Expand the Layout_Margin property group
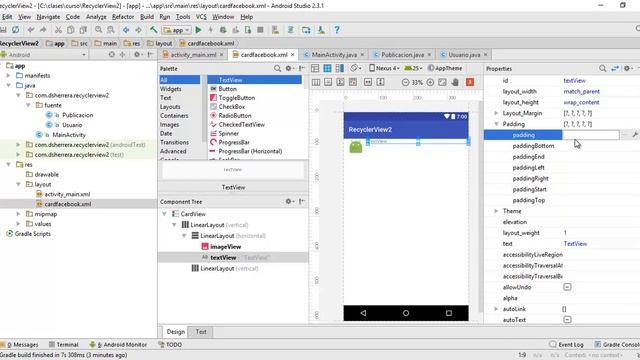640x360 pixels. click(x=496, y=113)
